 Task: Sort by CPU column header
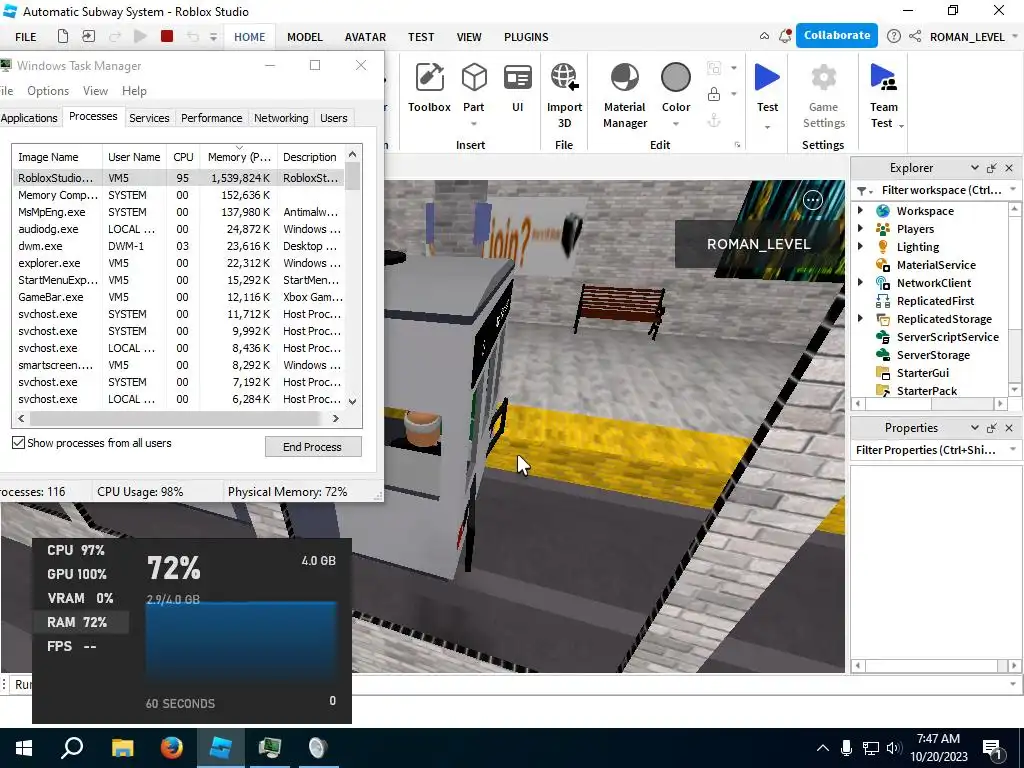coord(183,157)
